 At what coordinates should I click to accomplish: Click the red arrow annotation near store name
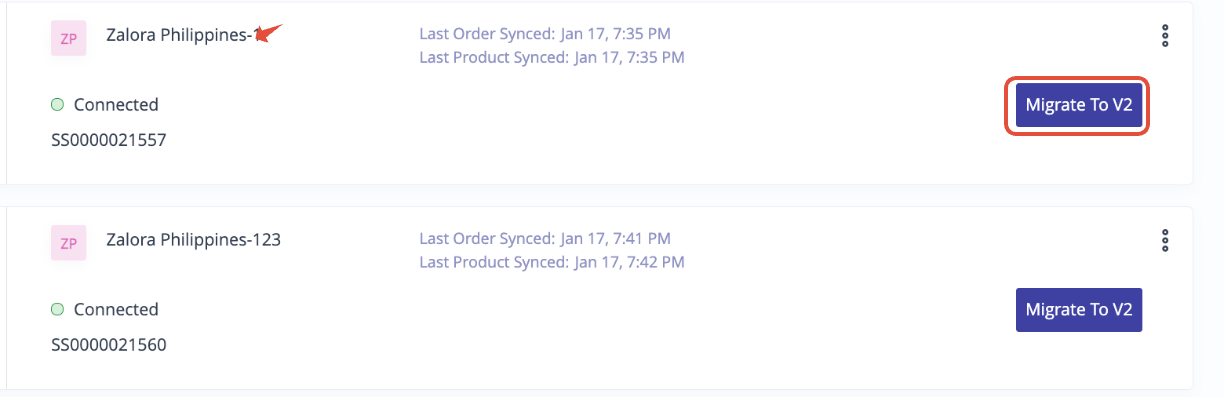point(268,33)
